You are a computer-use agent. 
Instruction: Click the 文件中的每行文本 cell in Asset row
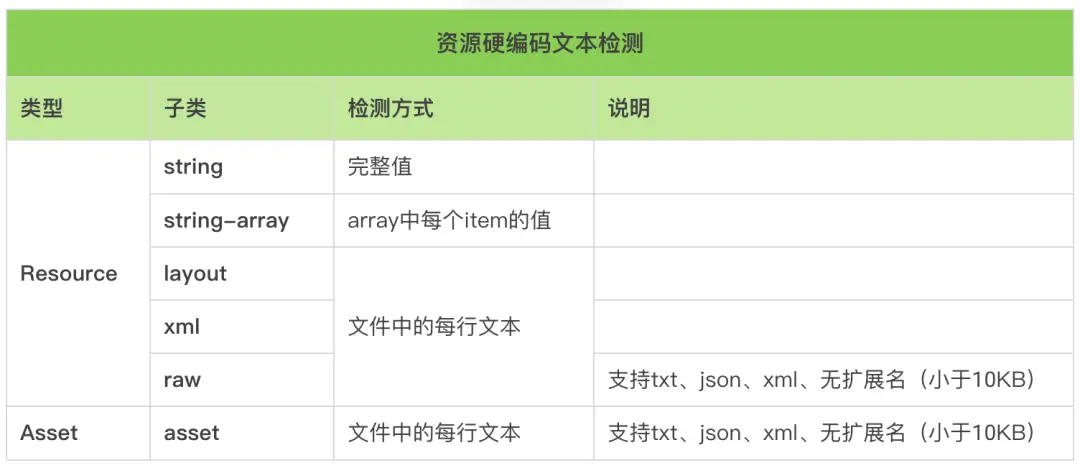434,433
